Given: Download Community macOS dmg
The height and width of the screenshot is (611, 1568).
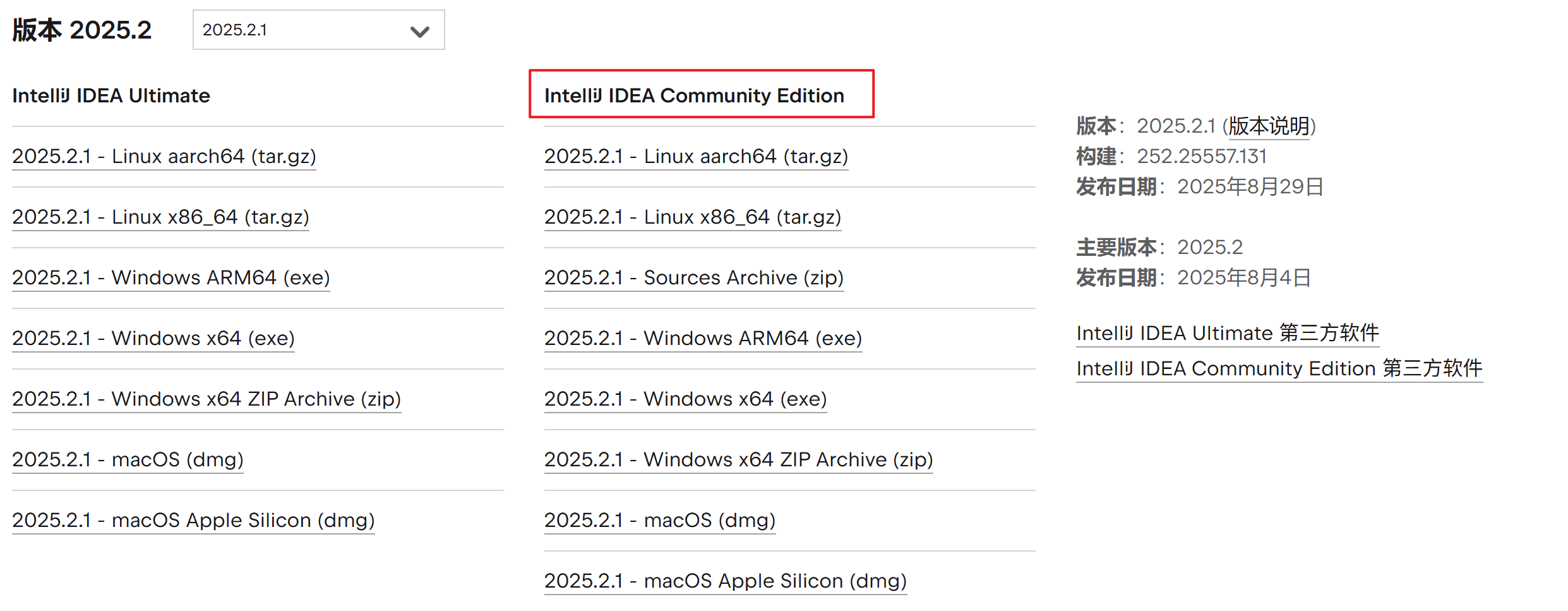Looking at the screenshot, I should [x=659, y=520].
